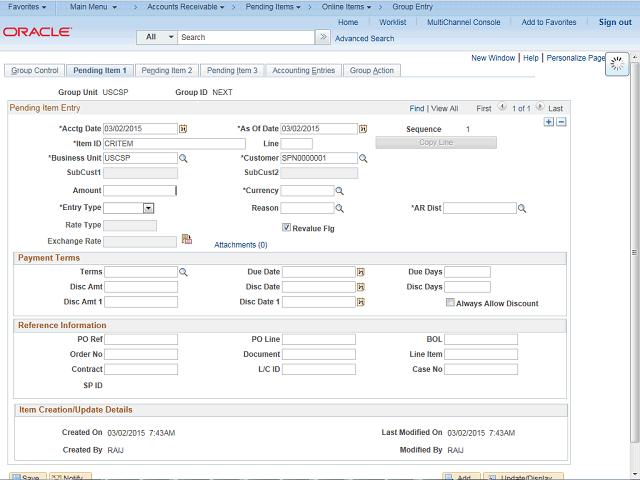This screenshot has width=640, height=480.
Task: Enable the Always Allow Discount checkbox
Action: pyautogui.click(x=450, y=303)
